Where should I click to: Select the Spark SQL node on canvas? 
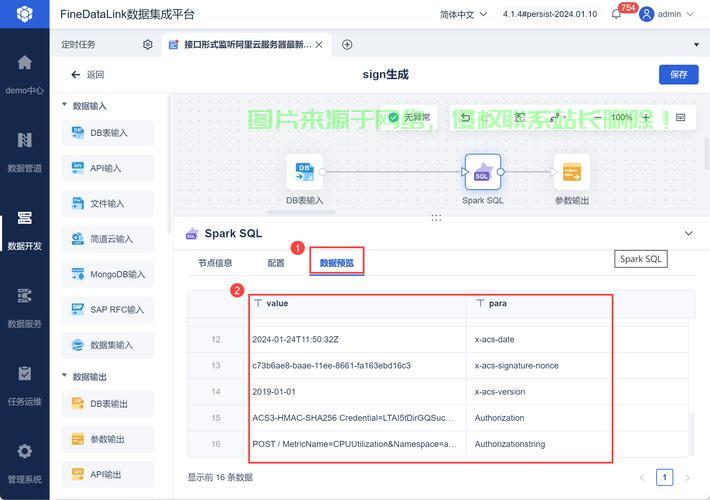[x=483, y=172]
